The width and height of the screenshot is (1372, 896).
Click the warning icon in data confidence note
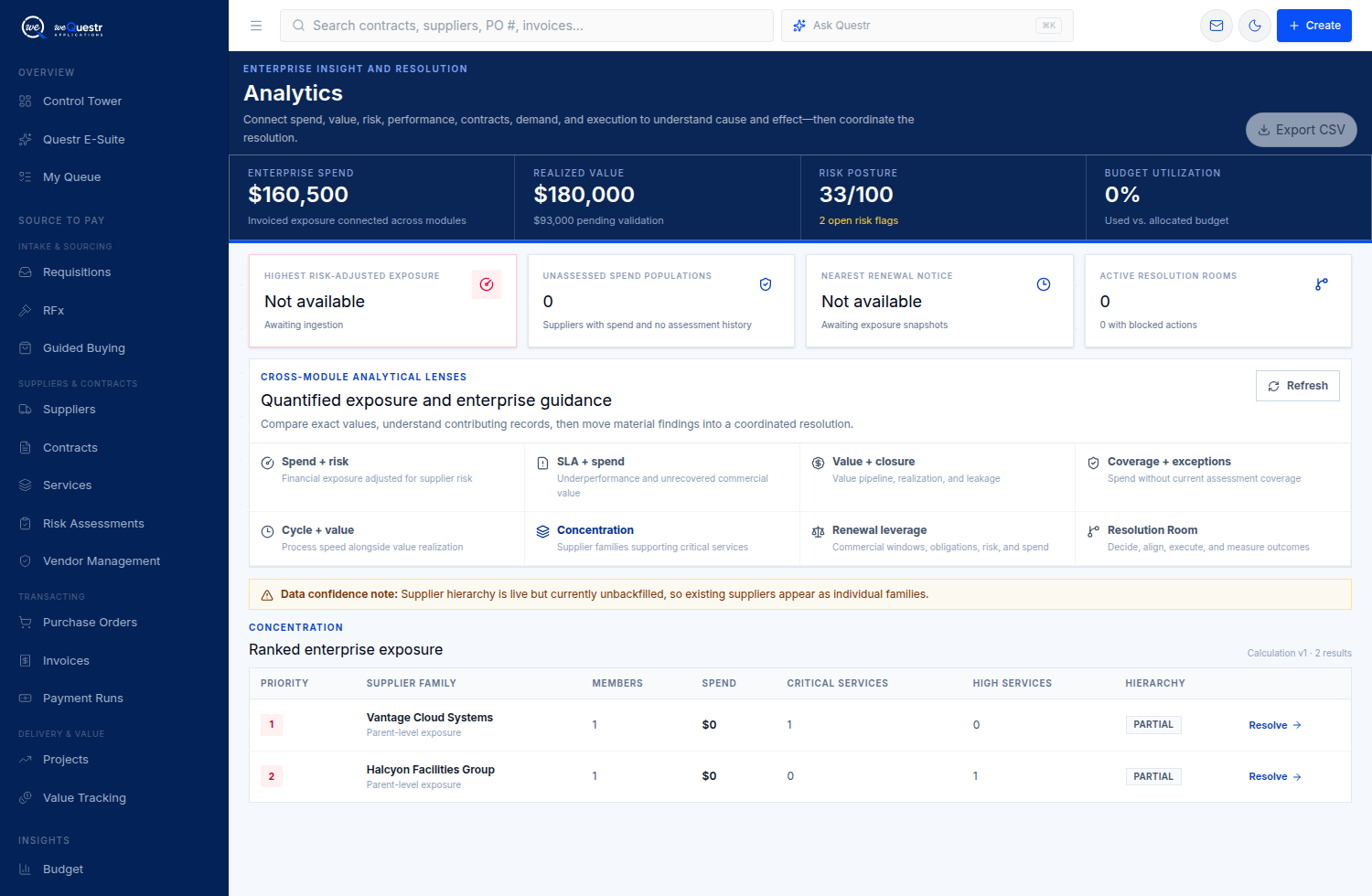pos(267,595)
